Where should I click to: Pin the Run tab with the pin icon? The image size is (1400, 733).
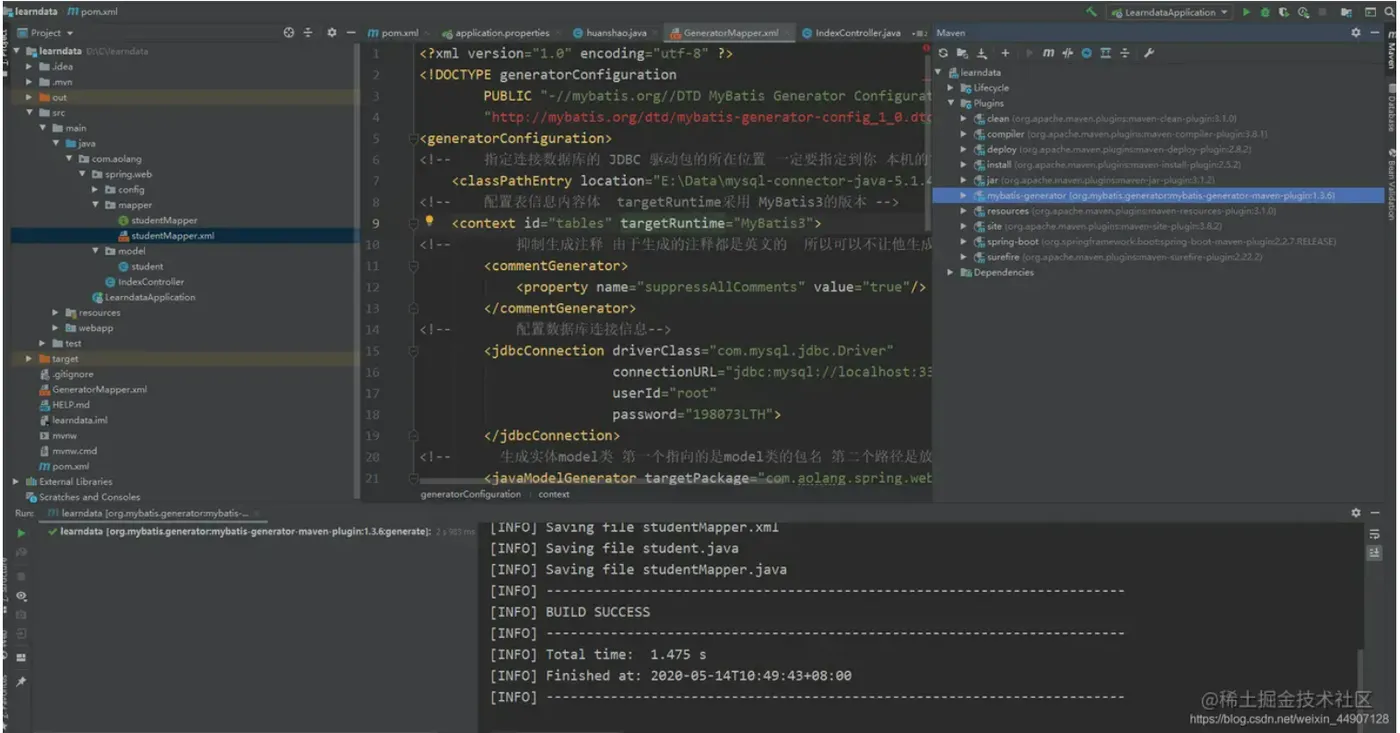(x=21, y=682)
